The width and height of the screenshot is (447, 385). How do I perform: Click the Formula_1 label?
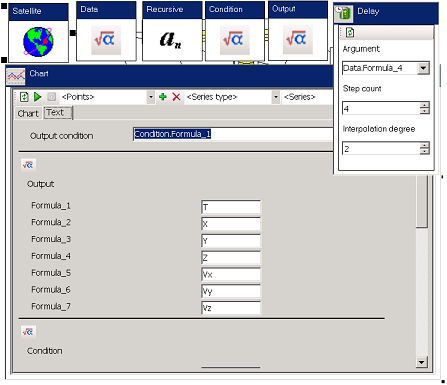click(x=51, y=205)
